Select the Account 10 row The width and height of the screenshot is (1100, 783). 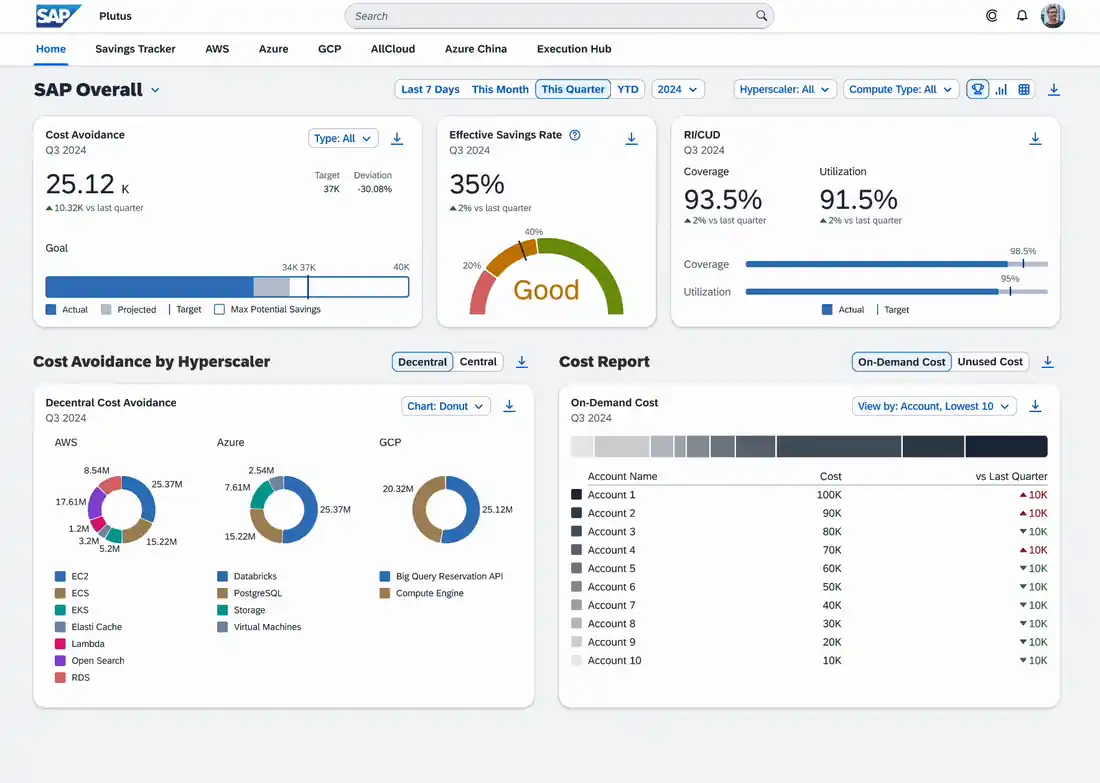[809, 660]
